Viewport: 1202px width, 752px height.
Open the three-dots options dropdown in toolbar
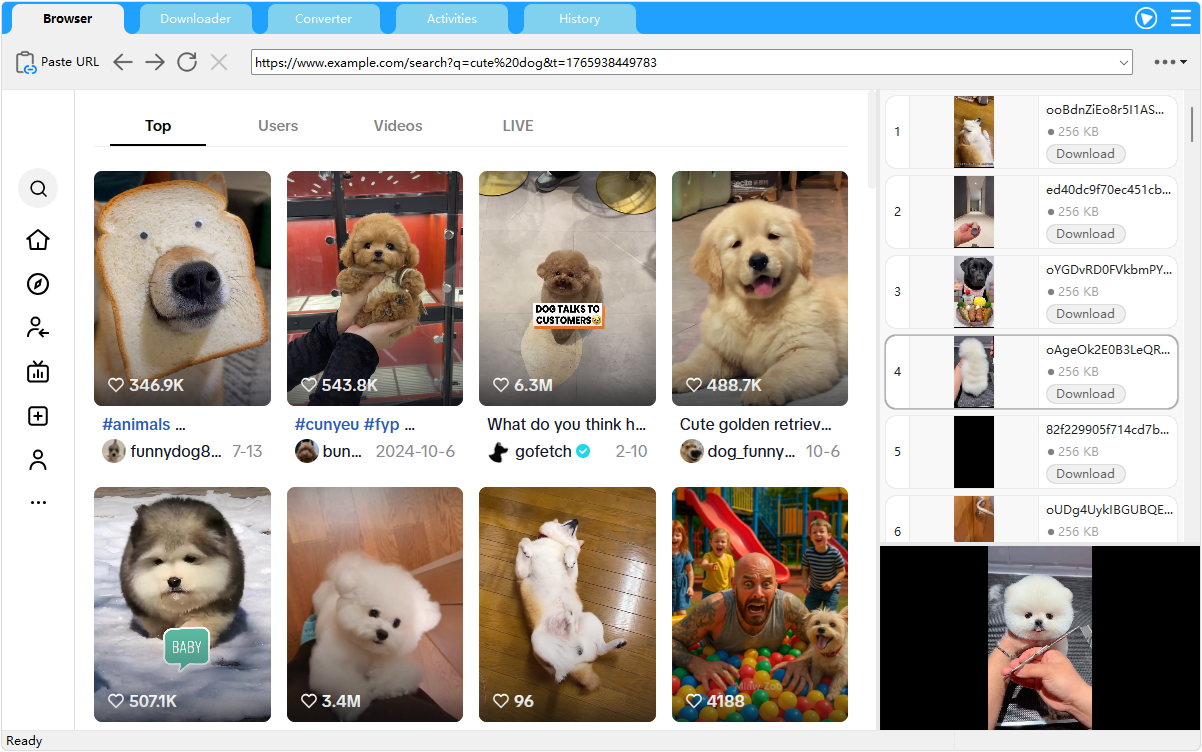pos(1169,62)
